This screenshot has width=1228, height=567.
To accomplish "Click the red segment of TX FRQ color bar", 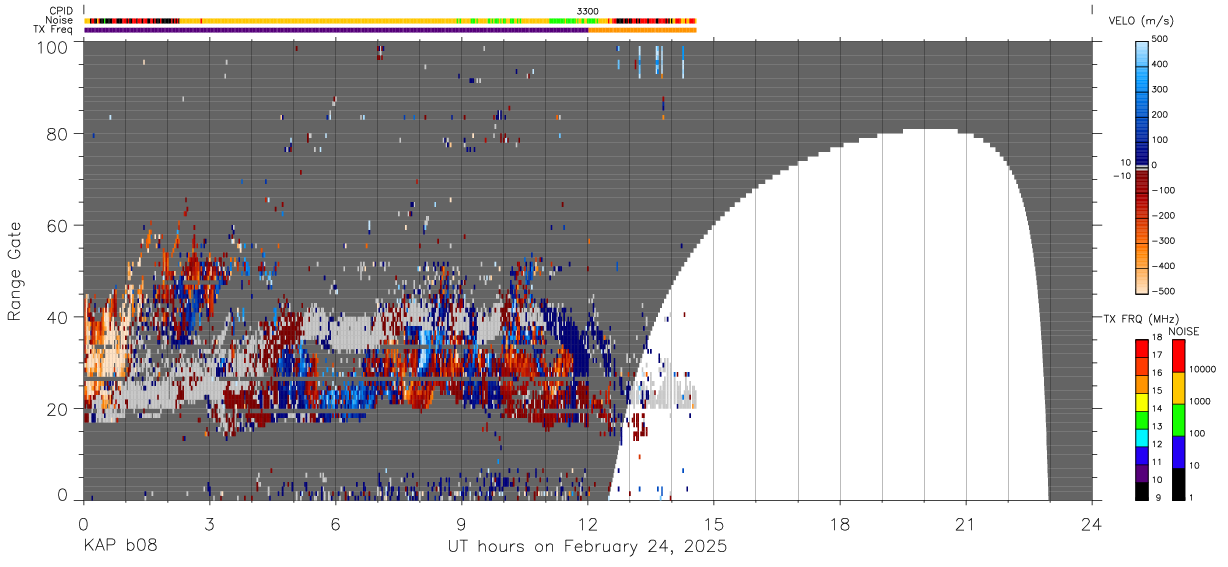I will 1142,348.
